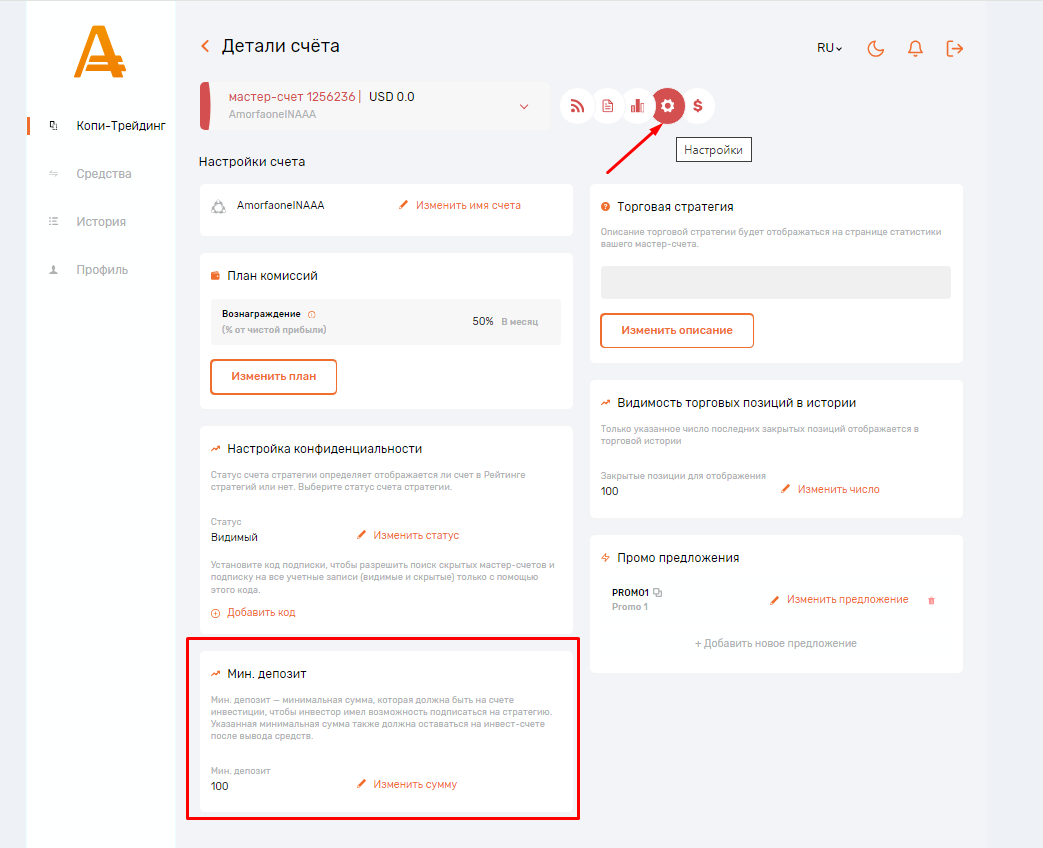Click the logout icon in the header
Screen dimensions: 1043x848
click(955, 48)
